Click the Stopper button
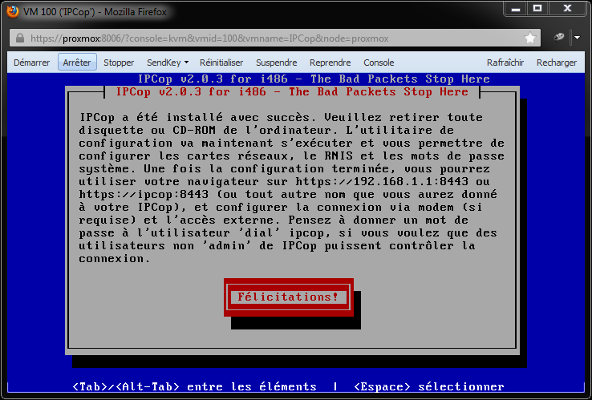 (x=119, y=63)
